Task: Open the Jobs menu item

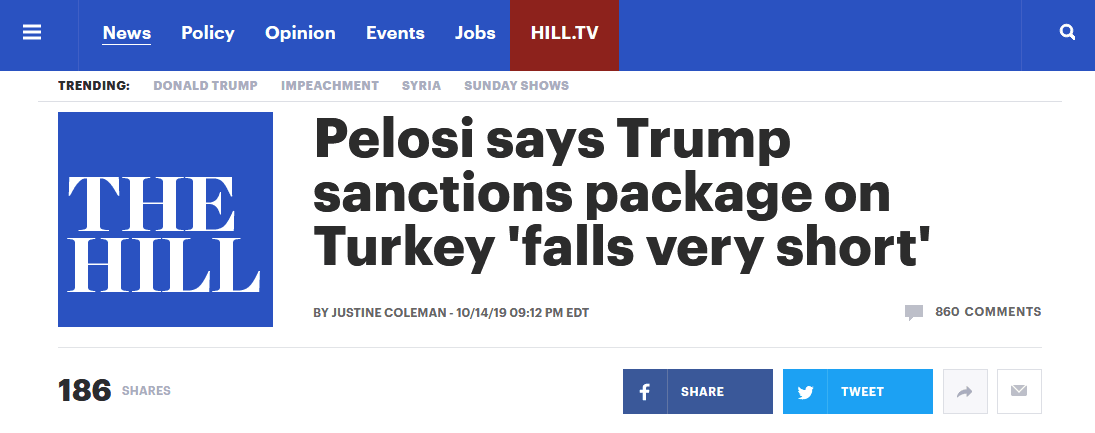Action: (x=475, y=33)
